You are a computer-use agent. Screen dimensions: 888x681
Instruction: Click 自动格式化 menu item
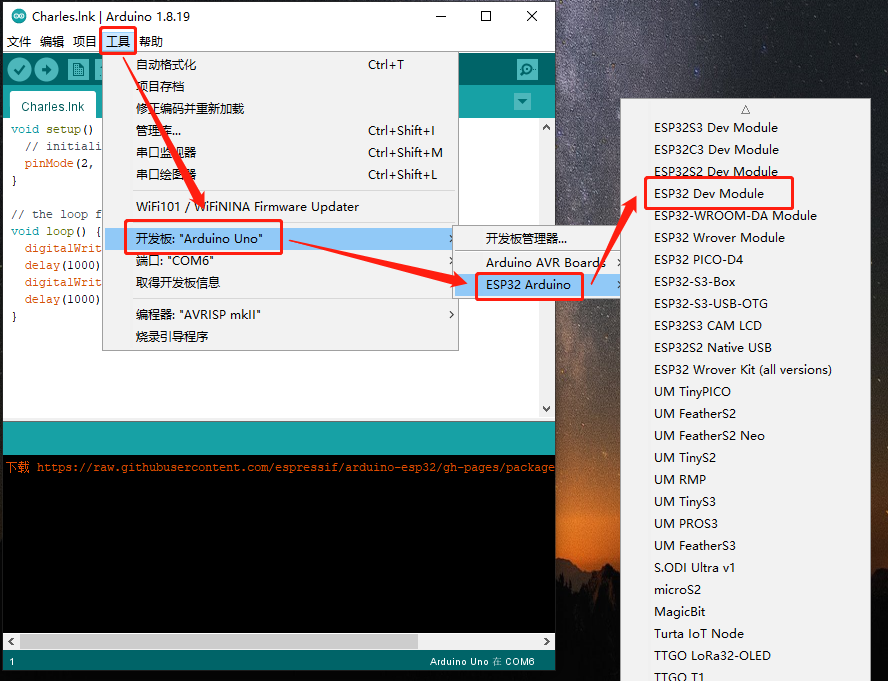(x=166, y=65)
